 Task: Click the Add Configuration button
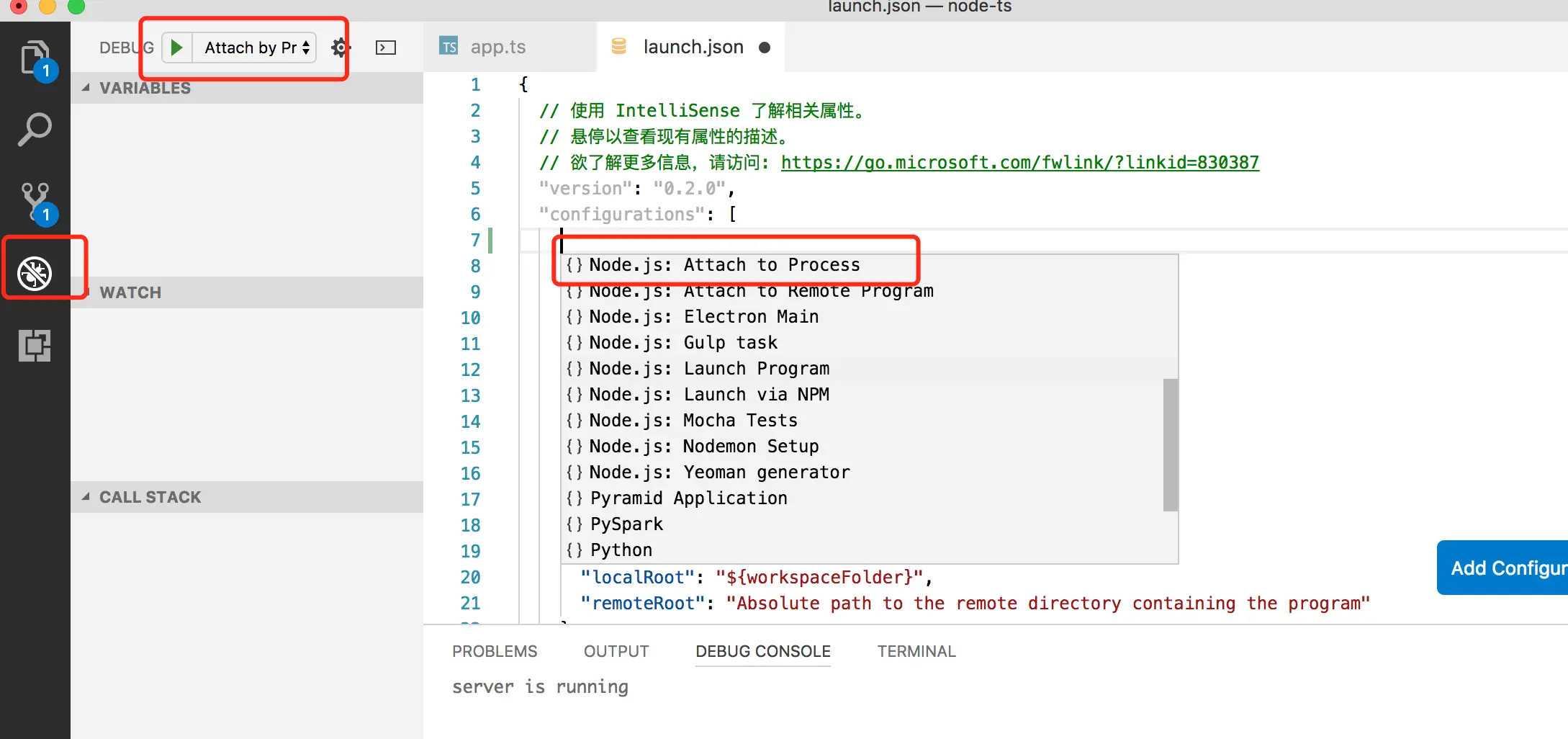1502,568
